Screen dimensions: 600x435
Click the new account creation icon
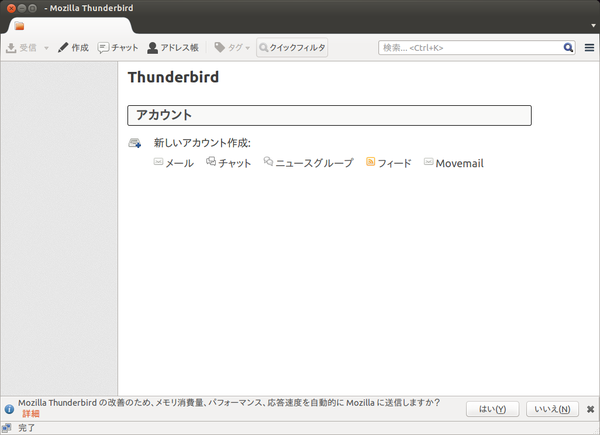(x=135, y=143)
